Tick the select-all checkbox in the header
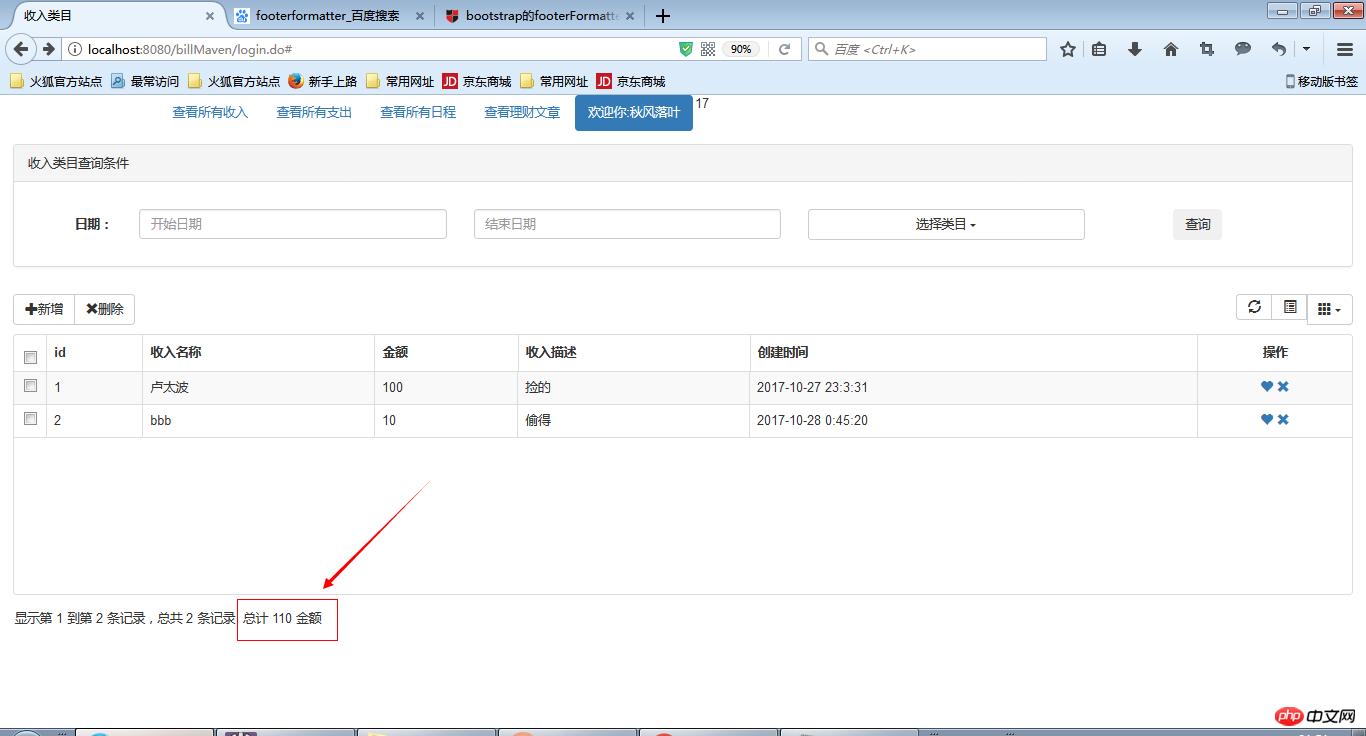 30,357
